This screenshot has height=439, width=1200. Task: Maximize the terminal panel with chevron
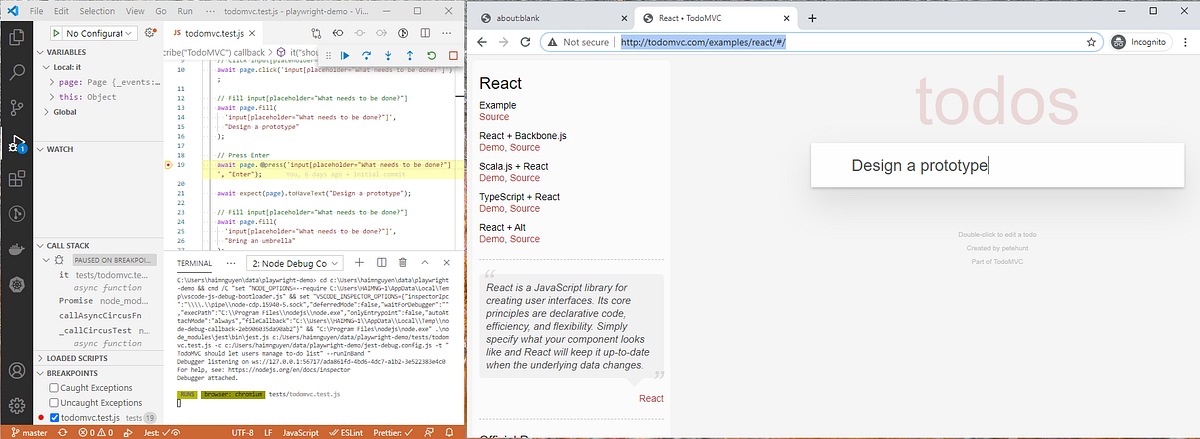tap(424, 262)
